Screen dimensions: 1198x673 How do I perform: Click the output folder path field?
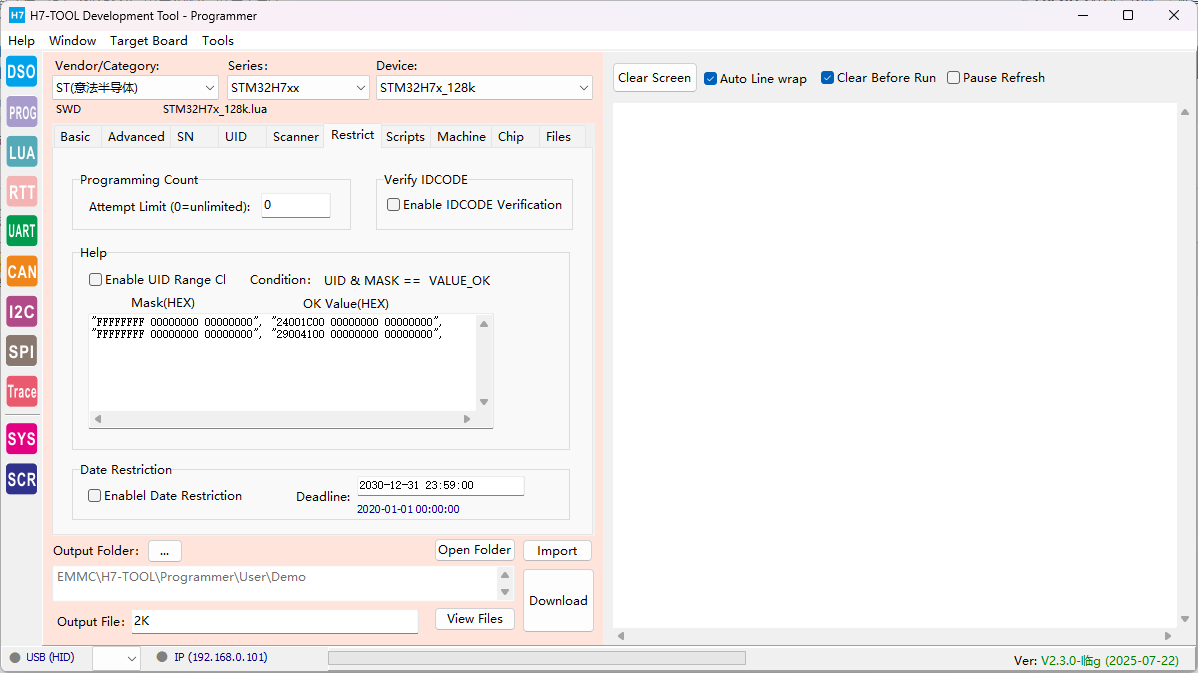coord(276,584)
